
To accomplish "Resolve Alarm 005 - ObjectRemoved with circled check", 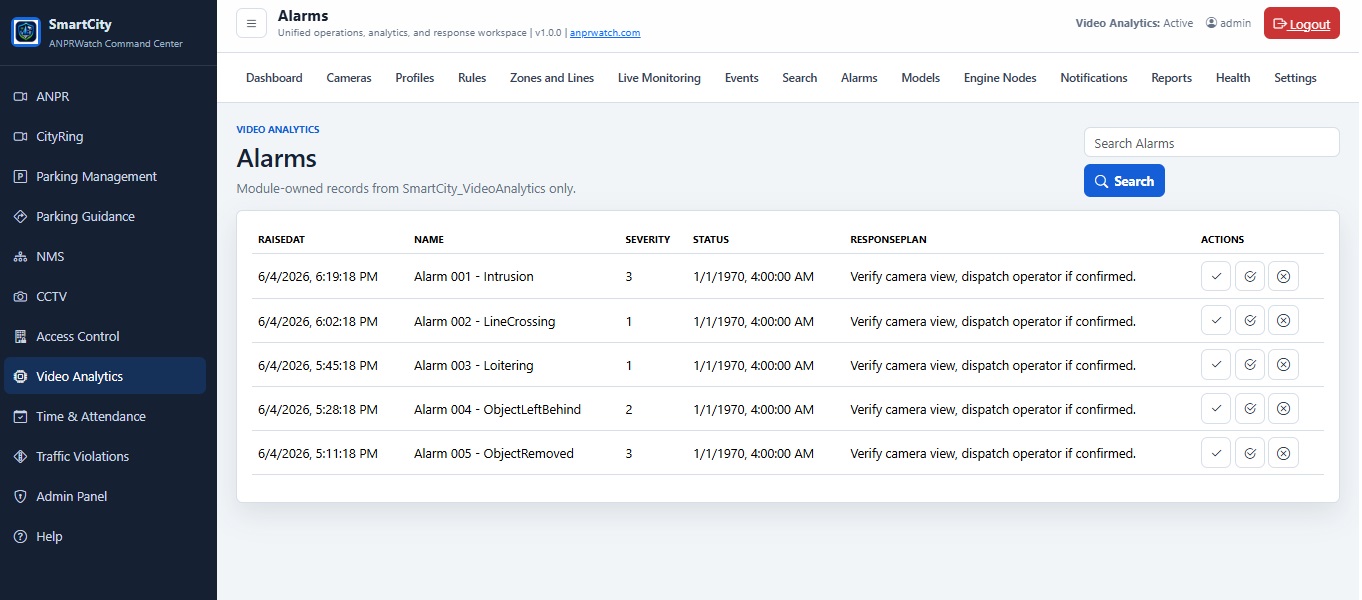I will 1250,453.
